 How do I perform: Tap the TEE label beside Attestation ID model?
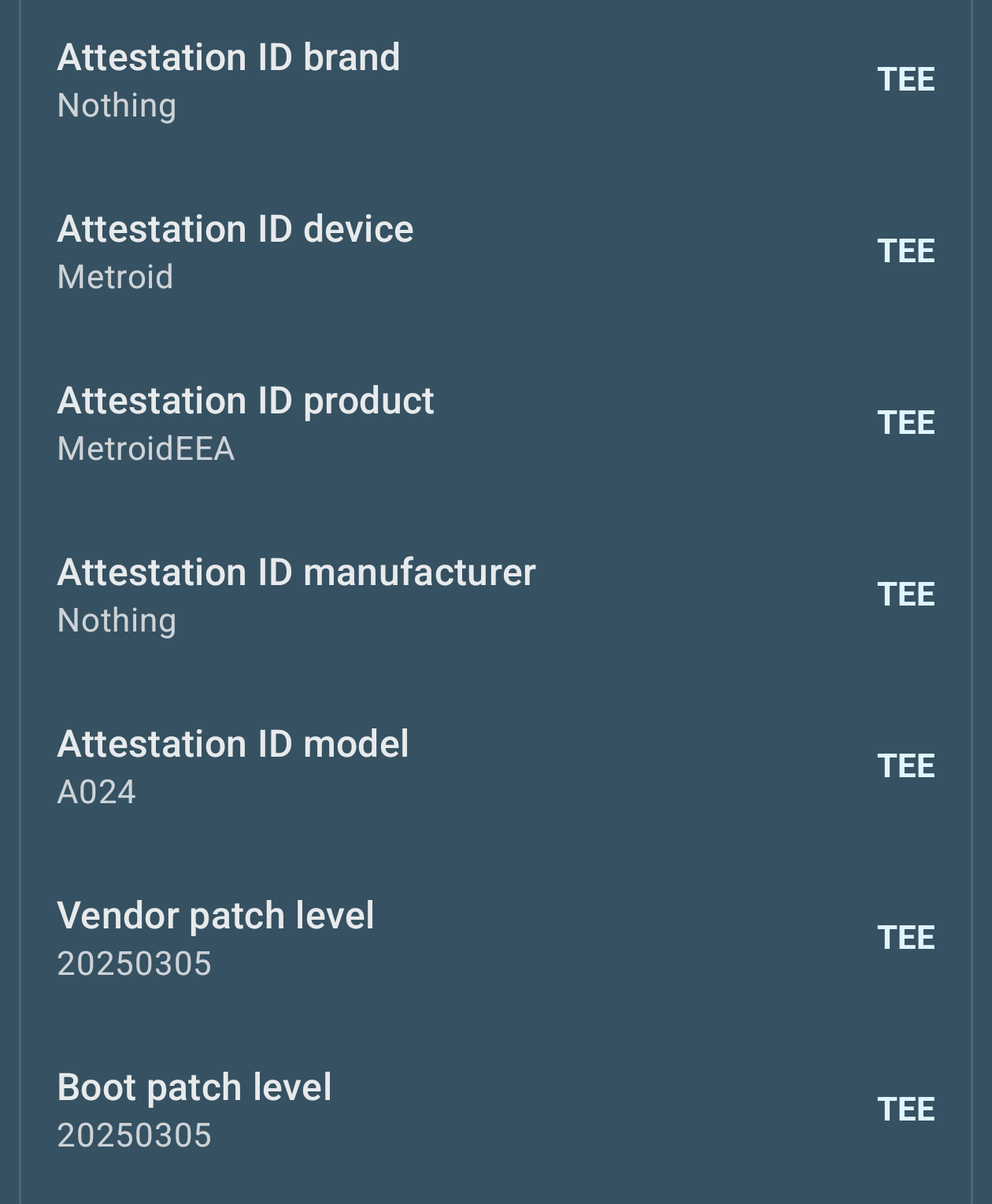coord(905,766)
